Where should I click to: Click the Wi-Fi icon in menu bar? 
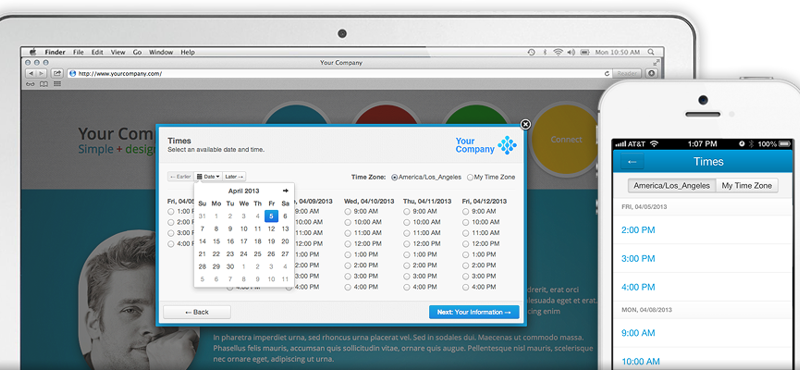[558, 52]
